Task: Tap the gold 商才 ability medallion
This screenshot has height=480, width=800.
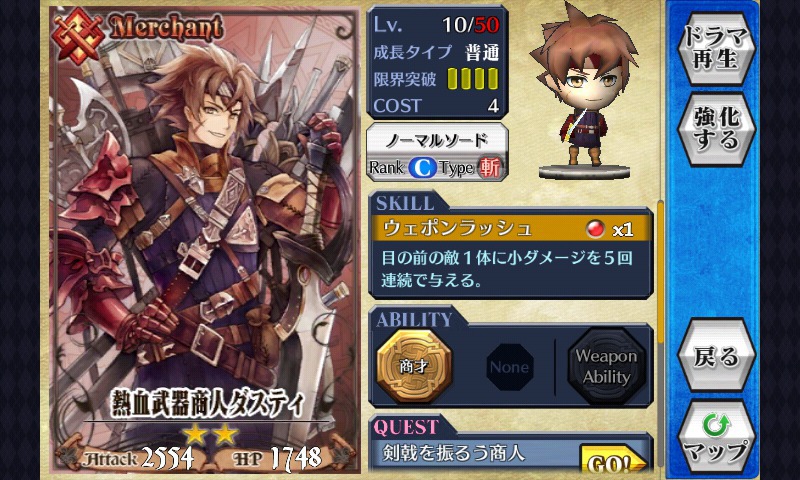Action: click(x=414, y=366)
